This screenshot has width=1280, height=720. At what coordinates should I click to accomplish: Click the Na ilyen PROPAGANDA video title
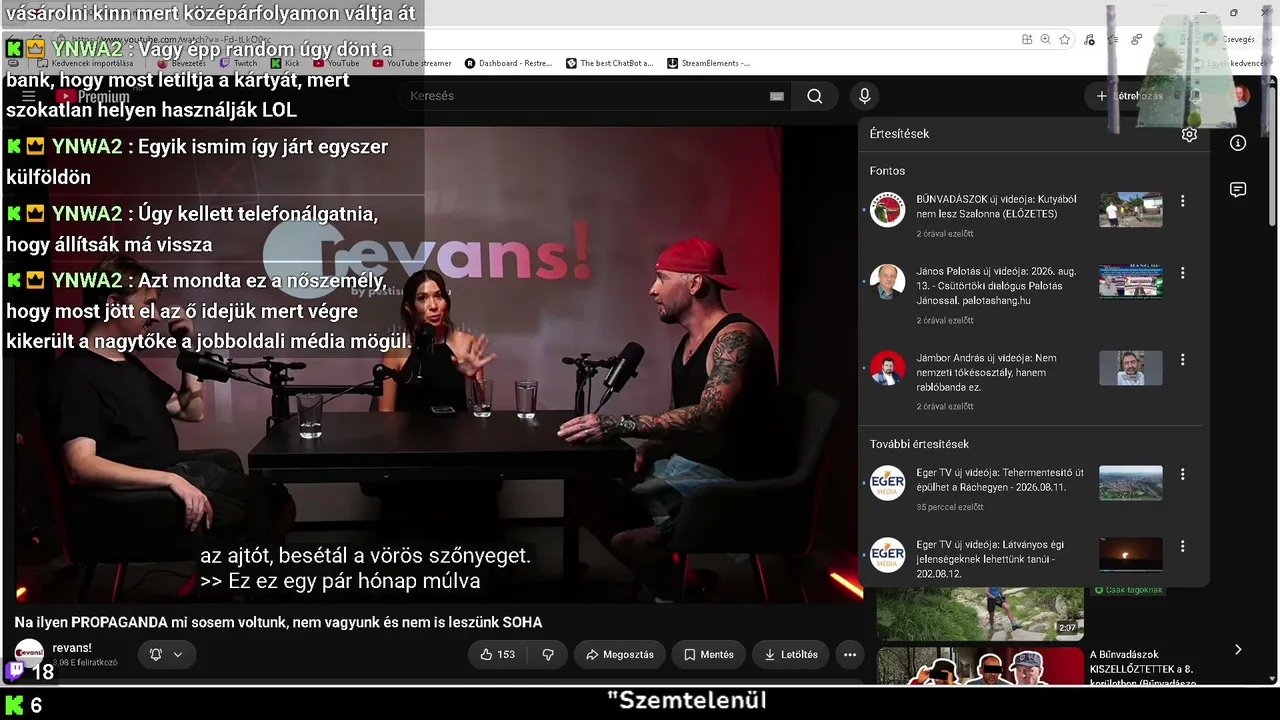click(x=278, y=622)
